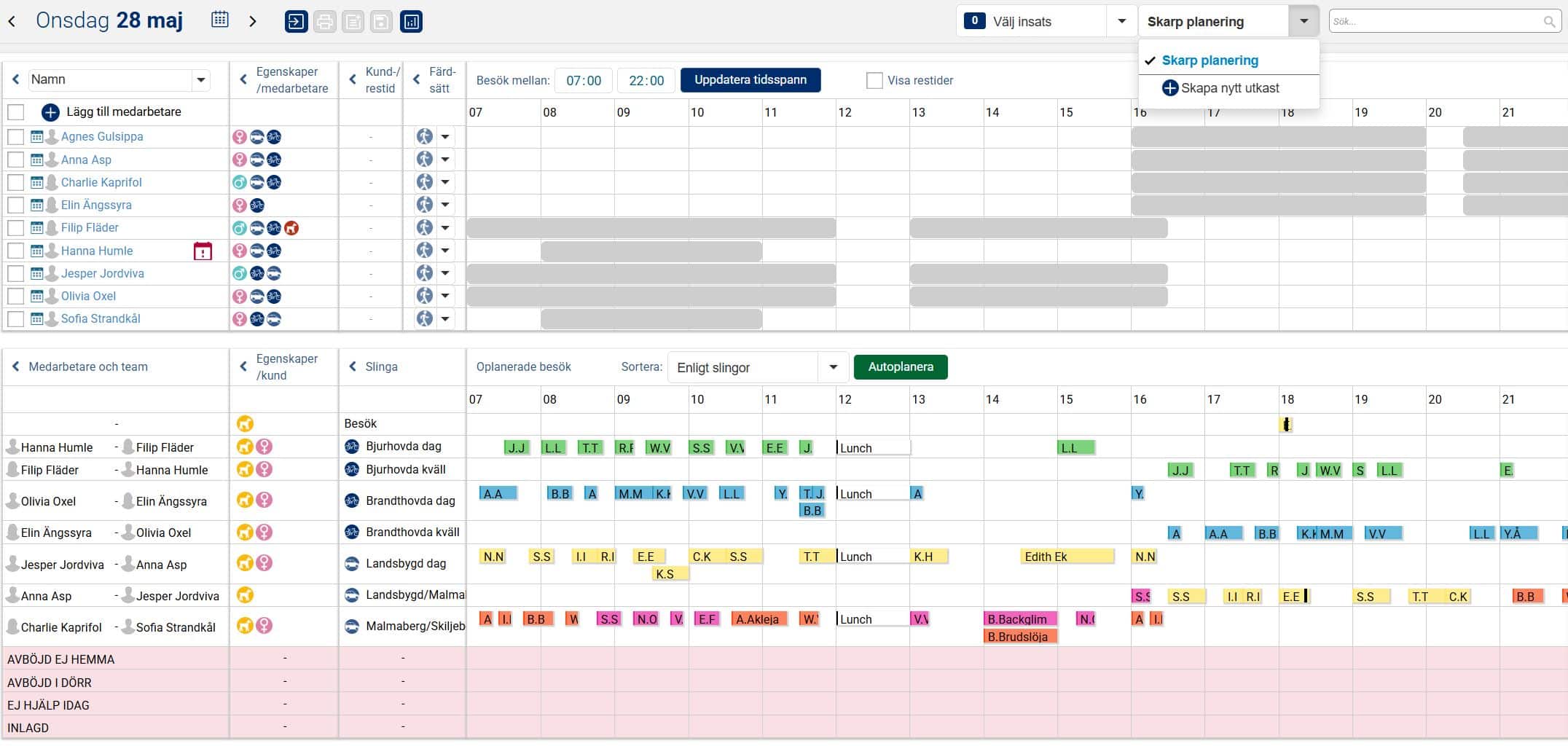
Task: Click the dog icon on Filip Fläder's row
Action: point(291,228)
